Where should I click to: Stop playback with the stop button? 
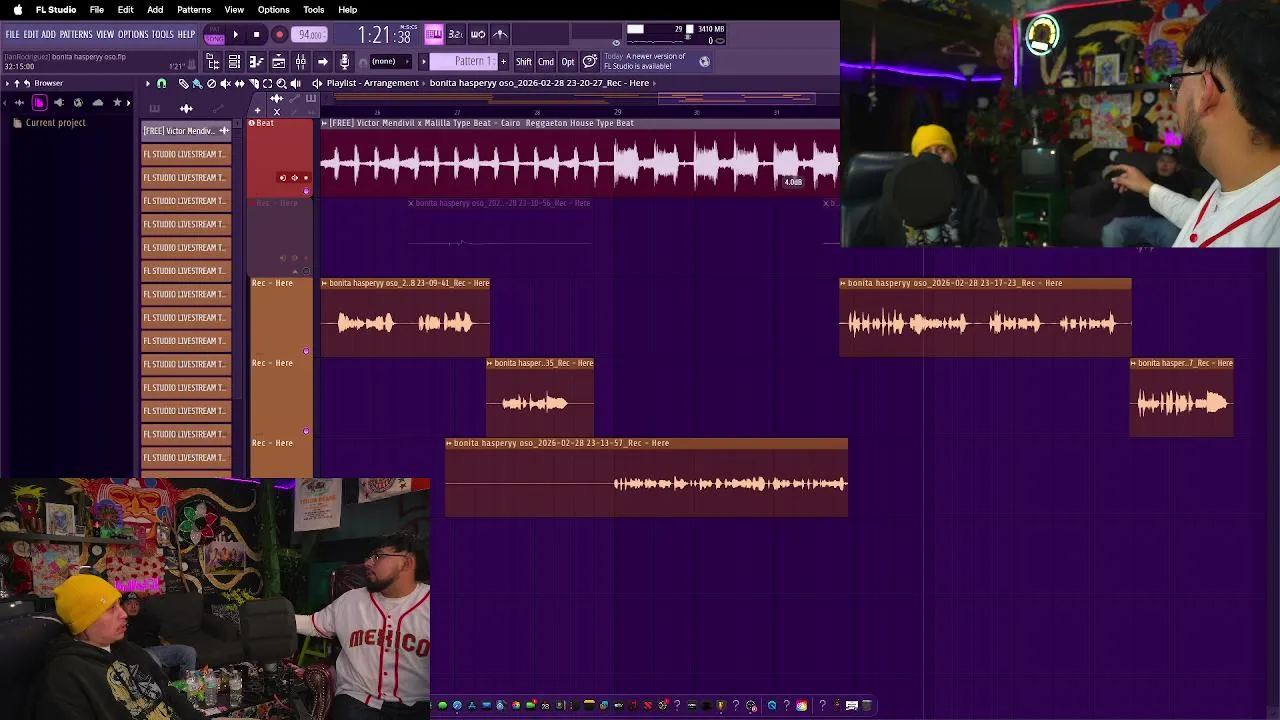257,34
